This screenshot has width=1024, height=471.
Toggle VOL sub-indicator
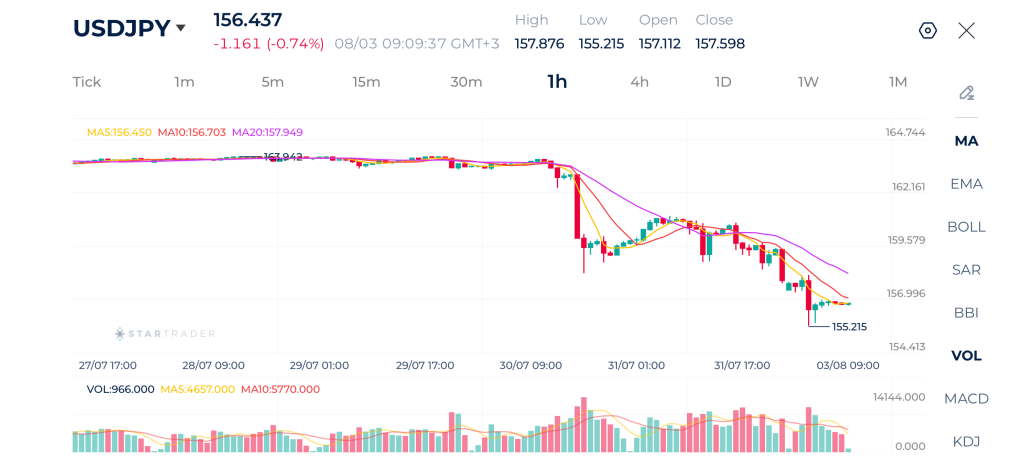click(967, 355)
